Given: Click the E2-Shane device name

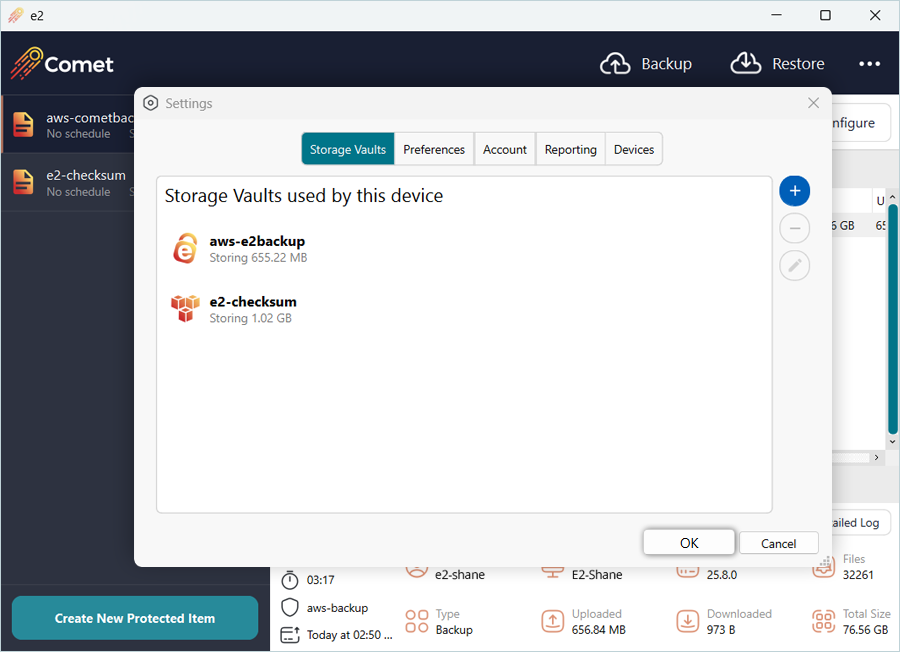Looking at the screenshot, I should pyautogui.click(x=596, y=575).
